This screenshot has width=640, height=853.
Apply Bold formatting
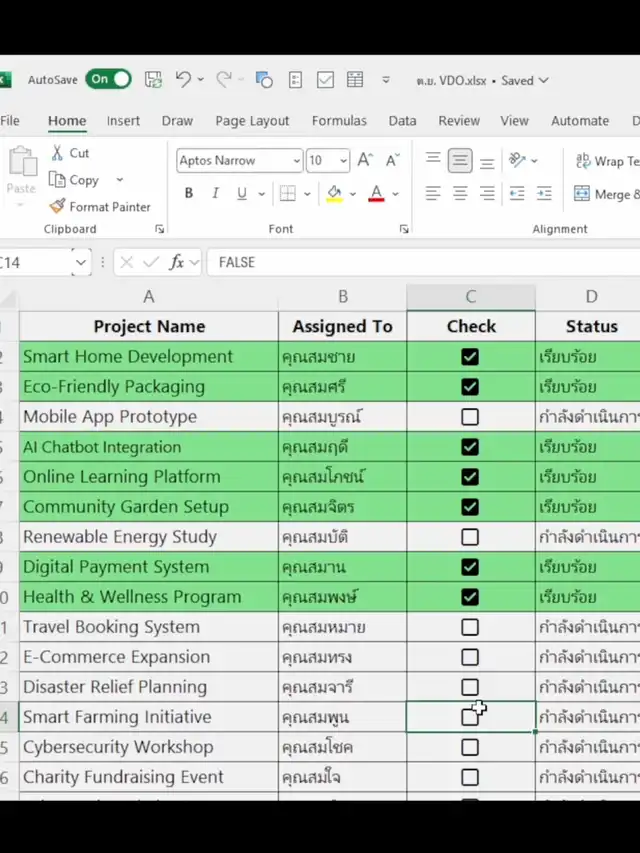tap(189, 194)
